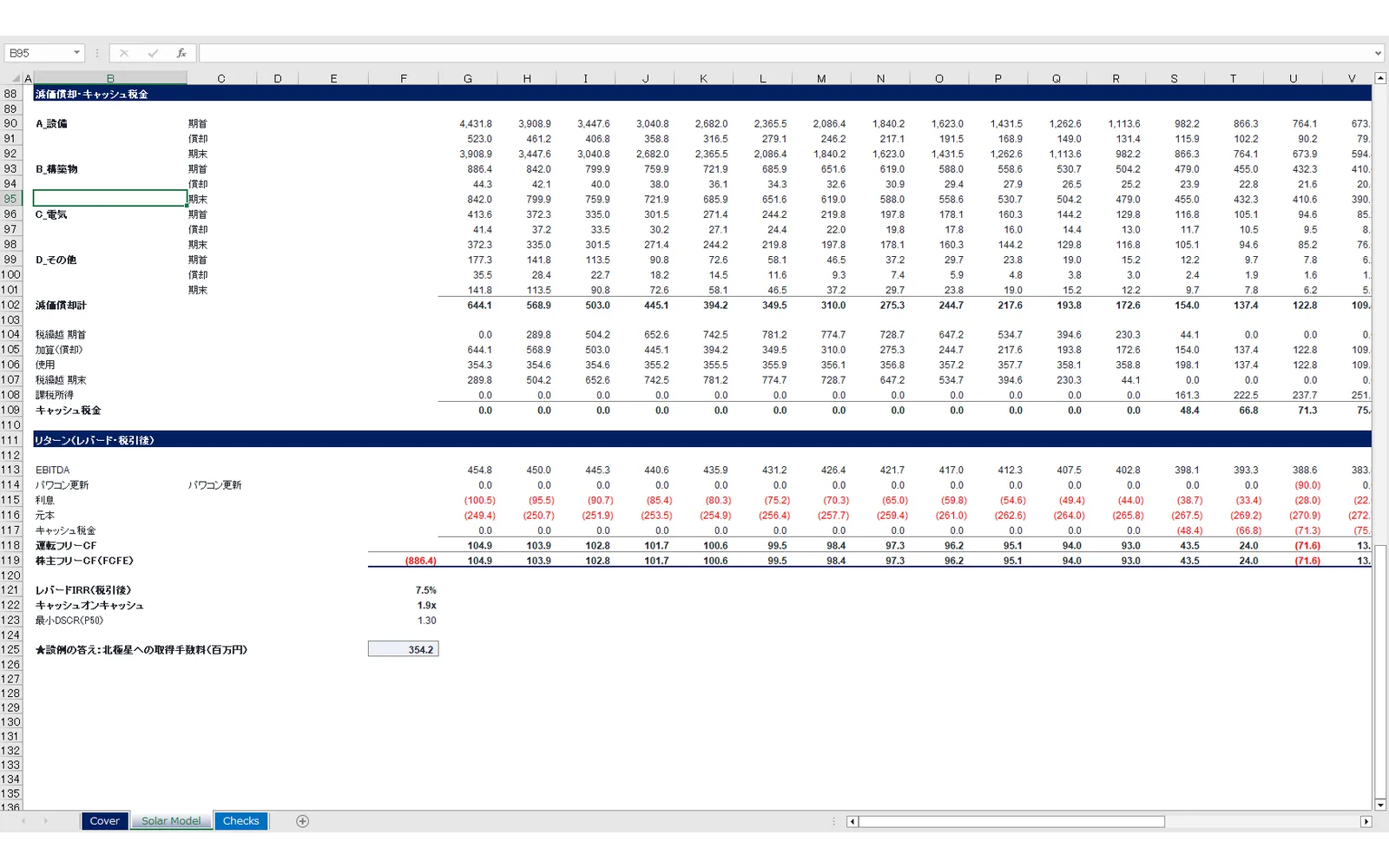
Task: Click the Name Box showing B95
Action: click(x=38, y=53)
